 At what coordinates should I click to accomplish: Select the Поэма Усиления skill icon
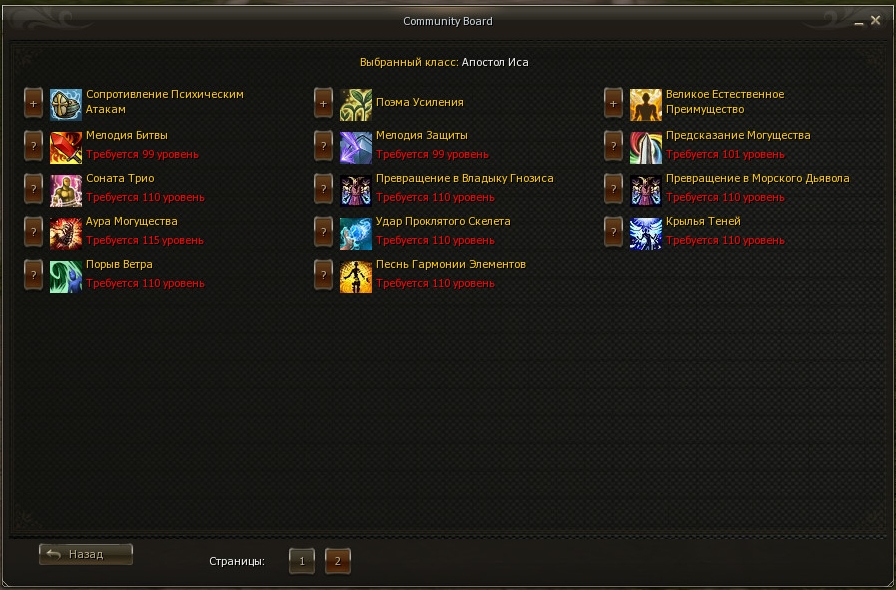click(x=355, y=105)
